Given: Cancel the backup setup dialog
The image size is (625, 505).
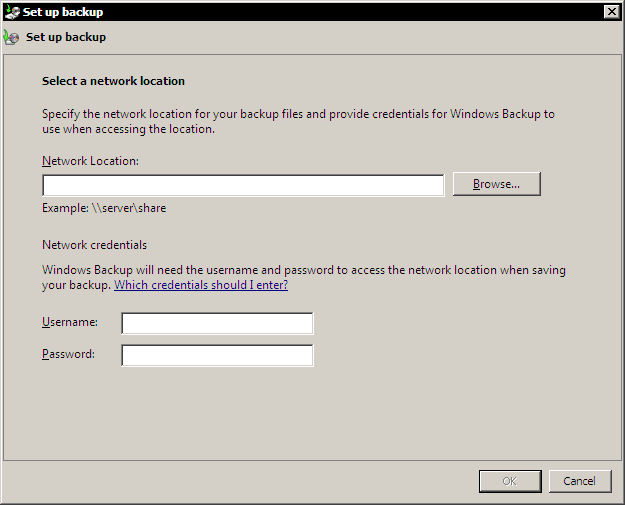Looking at the screenshot, I should pos(580,481).
